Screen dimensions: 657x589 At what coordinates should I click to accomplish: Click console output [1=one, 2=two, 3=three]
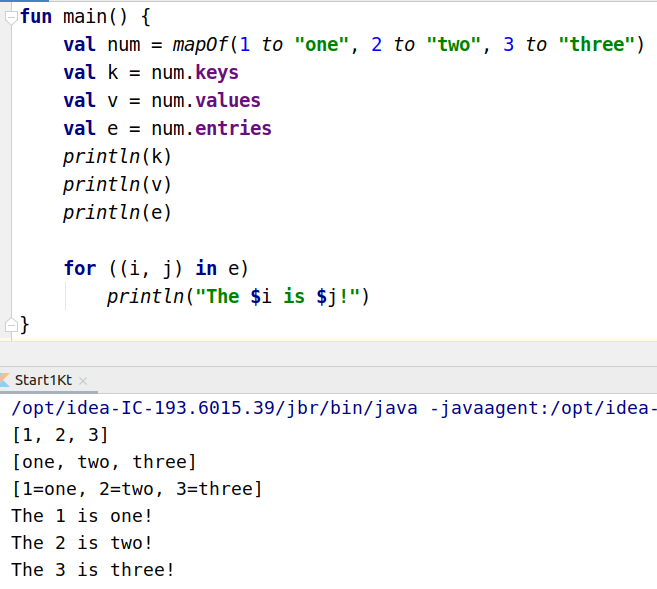137,489
